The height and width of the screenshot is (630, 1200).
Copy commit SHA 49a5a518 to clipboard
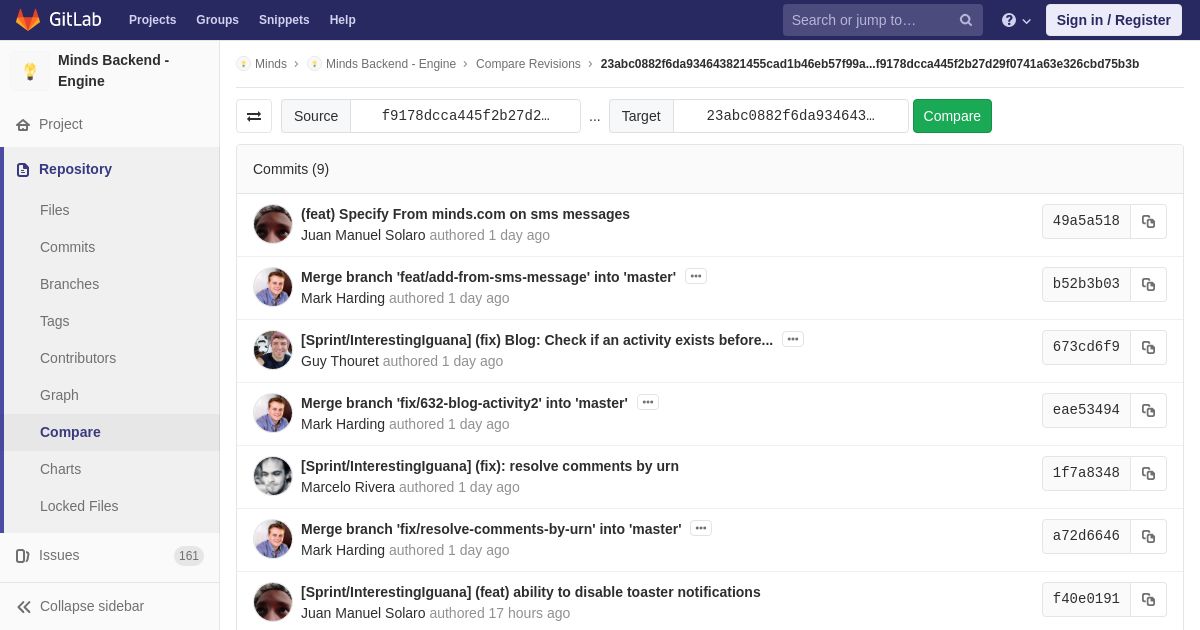[x=1148, y=221]
